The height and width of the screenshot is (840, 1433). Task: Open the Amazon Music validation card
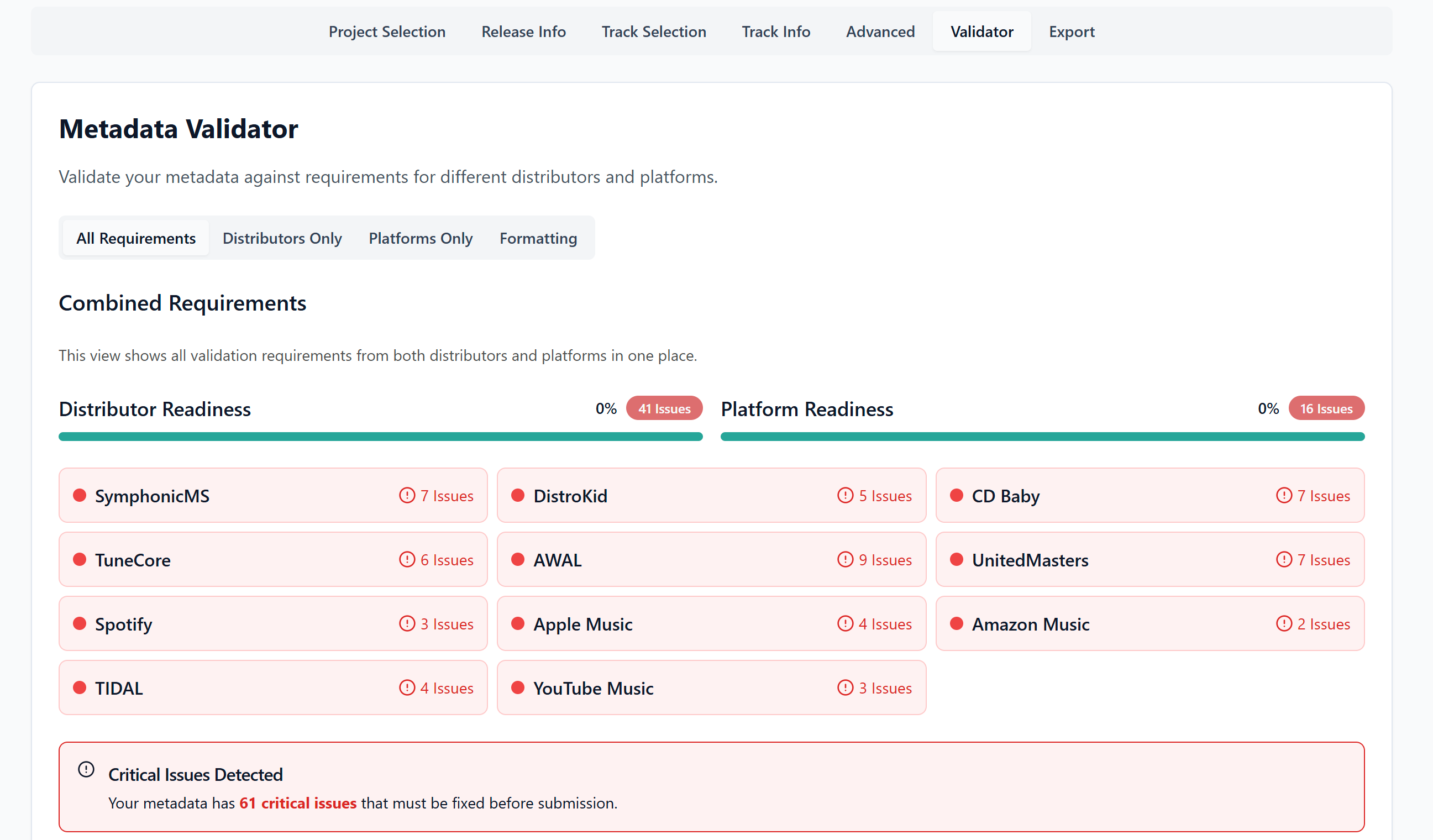point(1151,624)
